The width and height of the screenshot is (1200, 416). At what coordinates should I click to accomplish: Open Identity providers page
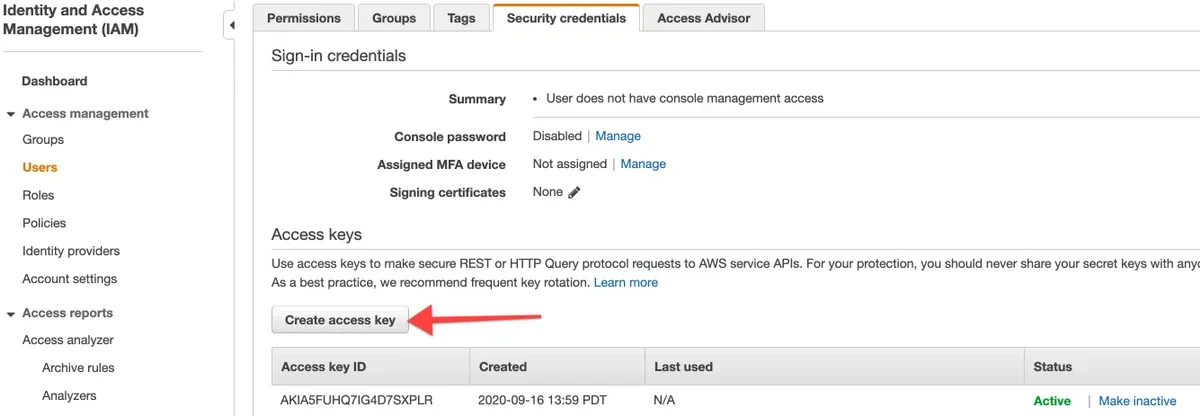[71, 251]
